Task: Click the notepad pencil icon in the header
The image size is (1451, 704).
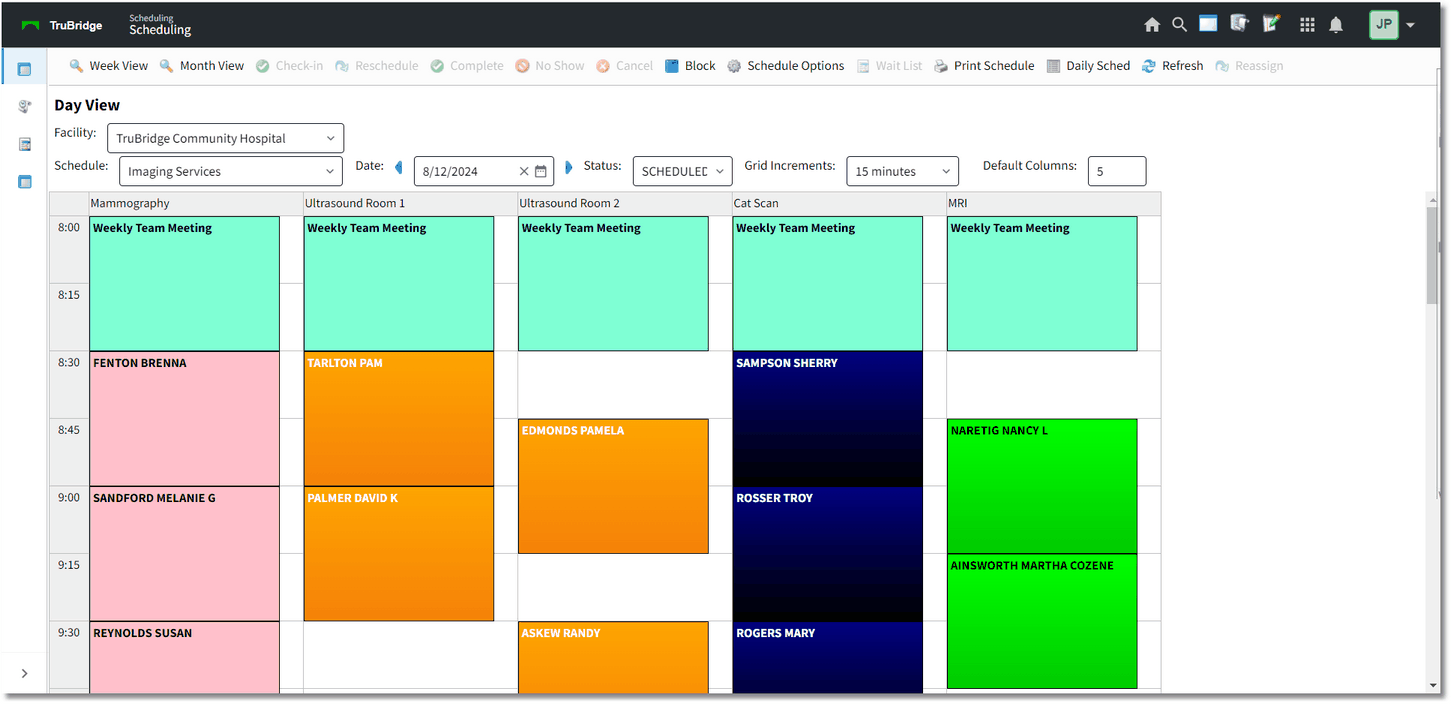Action: pos(1272,24)
